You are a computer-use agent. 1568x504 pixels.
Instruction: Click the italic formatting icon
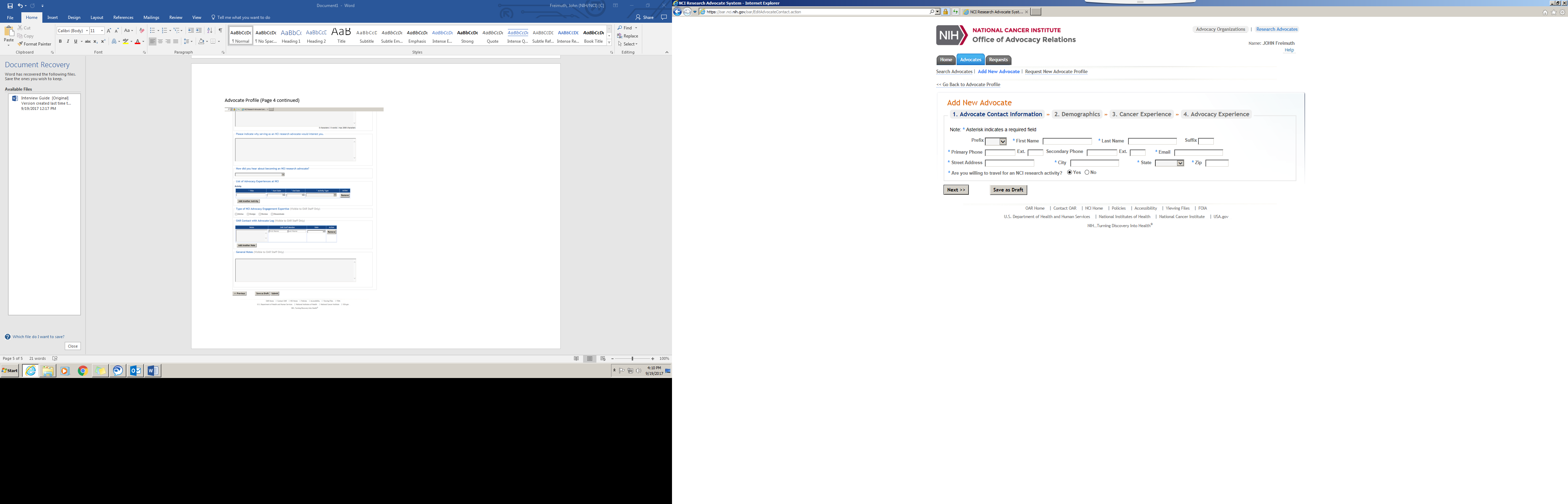(x=68, y=41)
